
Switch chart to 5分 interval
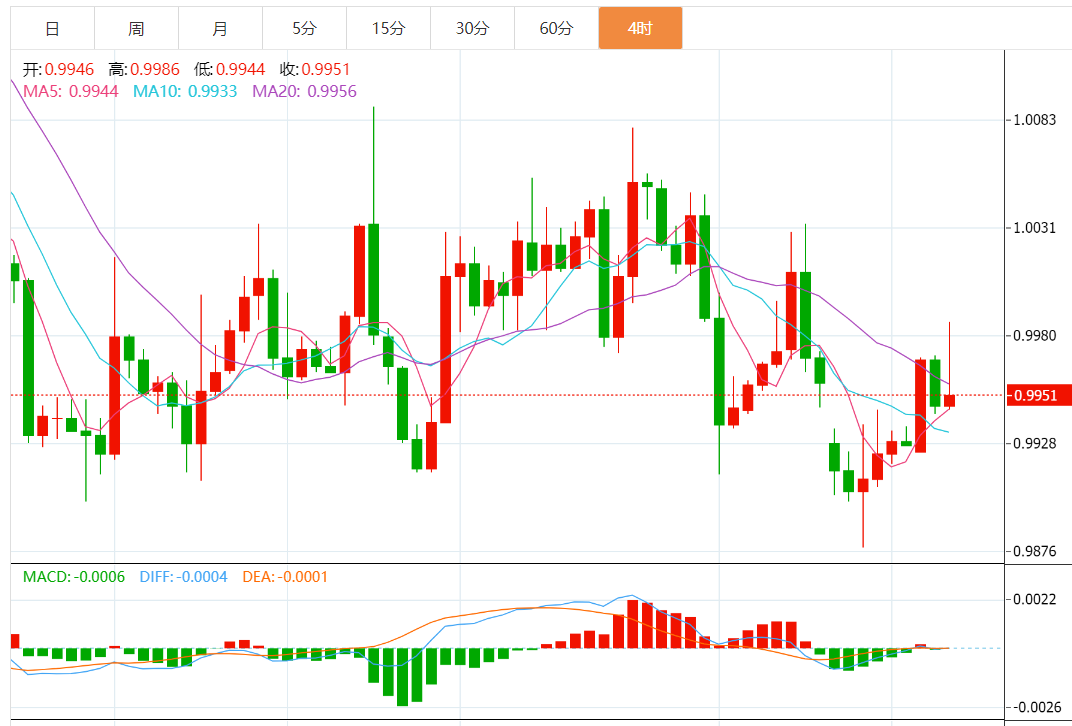(304, 29)
